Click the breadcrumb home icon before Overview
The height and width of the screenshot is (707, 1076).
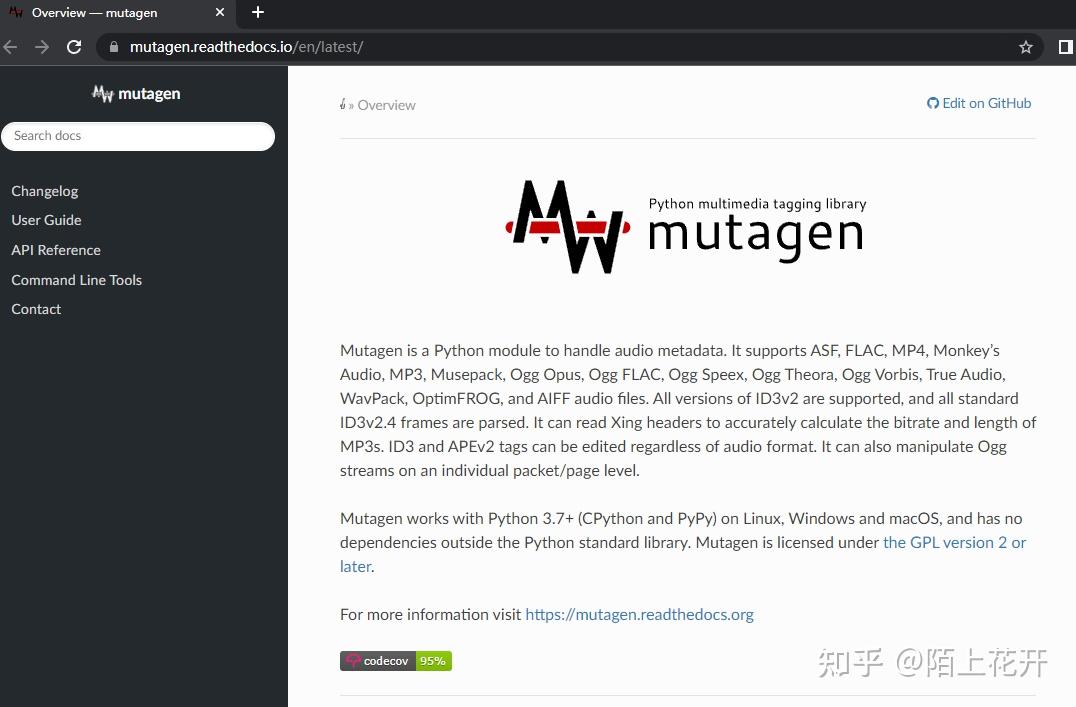click(343, 104)
